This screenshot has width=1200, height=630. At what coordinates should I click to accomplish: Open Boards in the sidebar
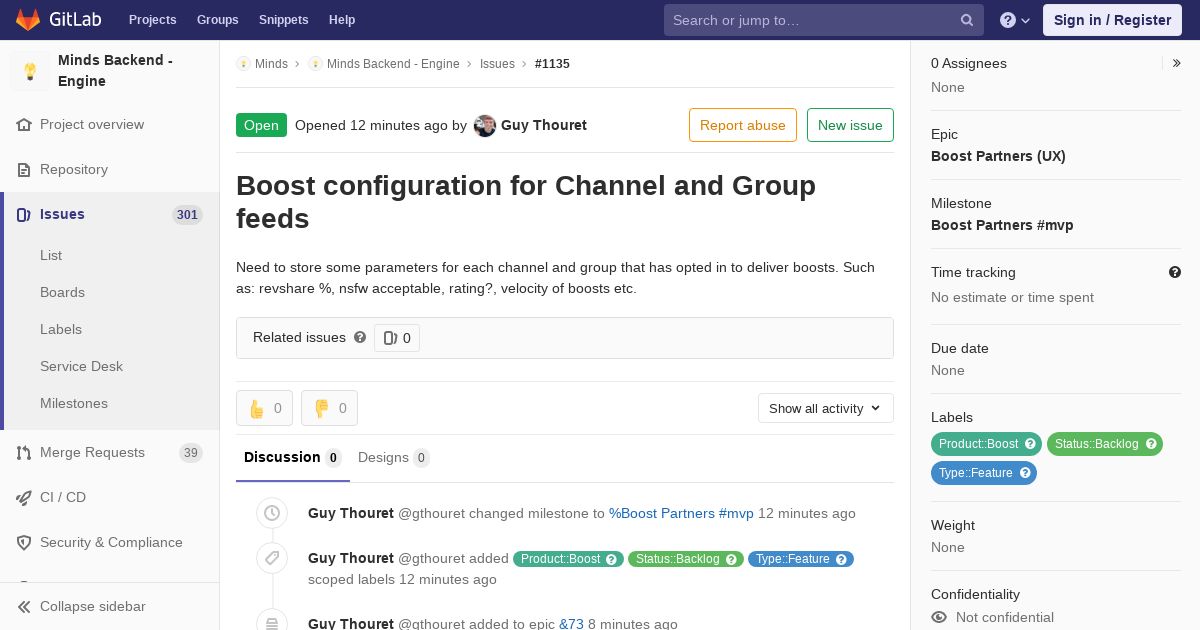pos(62,292)
